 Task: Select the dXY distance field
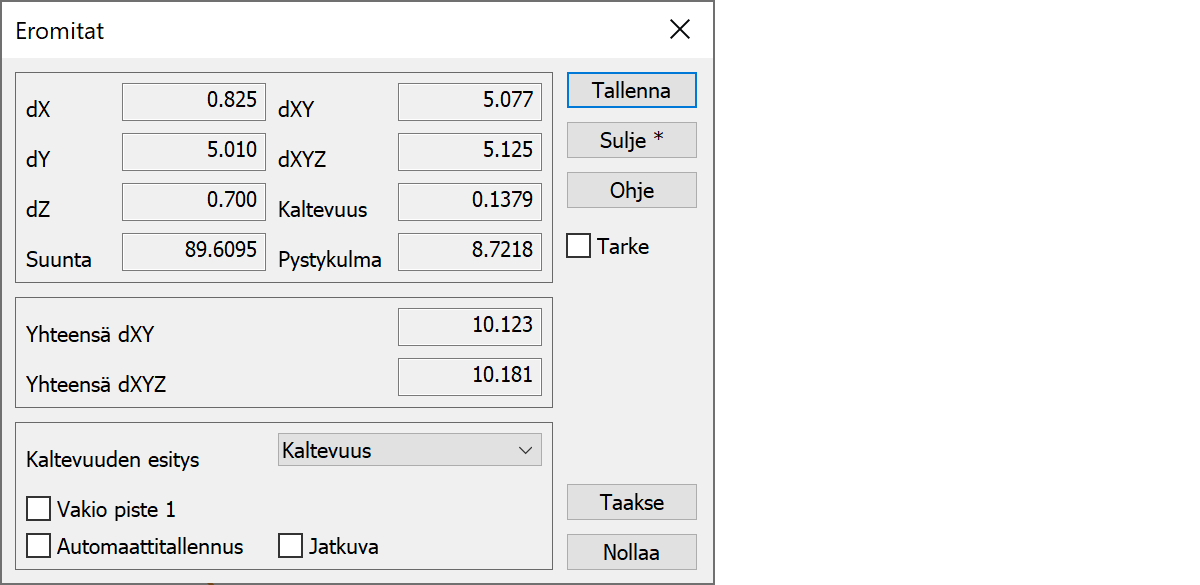tap(470, 102)
